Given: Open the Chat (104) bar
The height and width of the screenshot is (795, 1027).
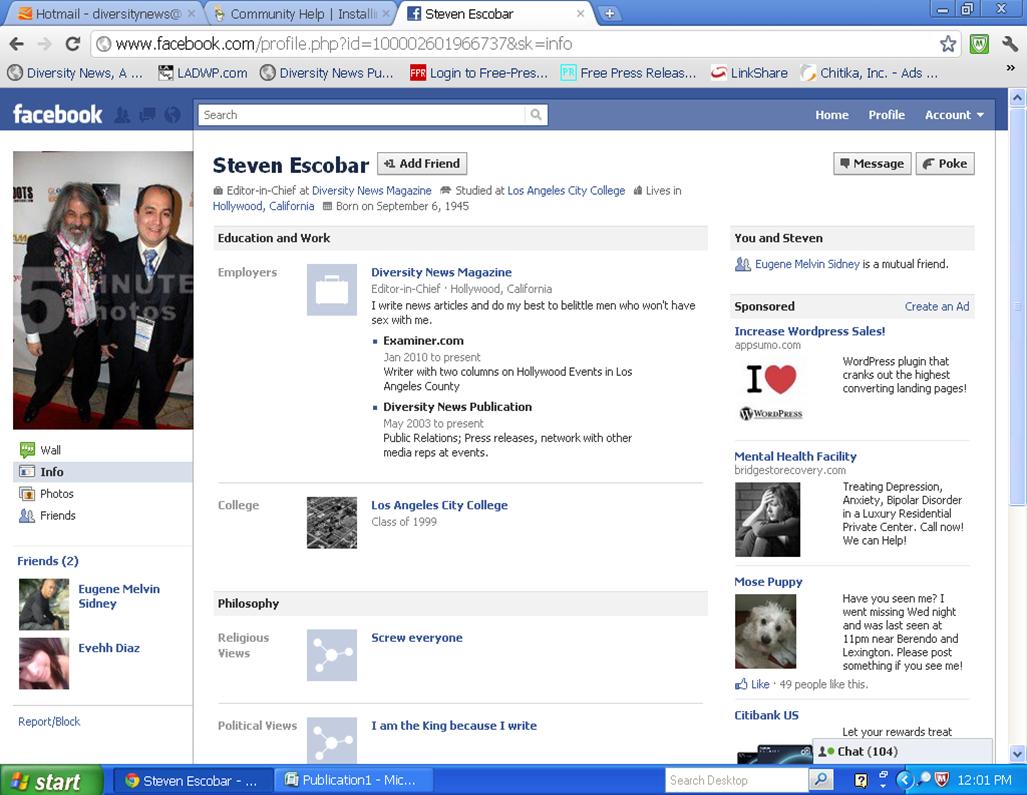Looking at the screenshot, I should tap(903, 751).
